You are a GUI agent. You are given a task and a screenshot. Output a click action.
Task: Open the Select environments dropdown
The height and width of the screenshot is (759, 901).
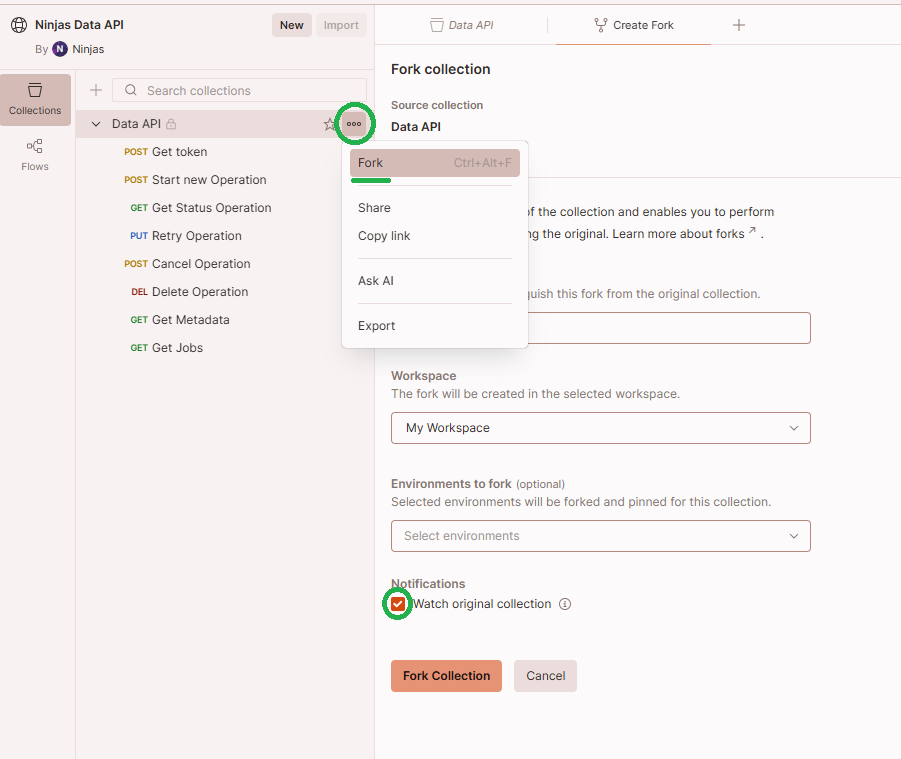[x=600, y=536]
